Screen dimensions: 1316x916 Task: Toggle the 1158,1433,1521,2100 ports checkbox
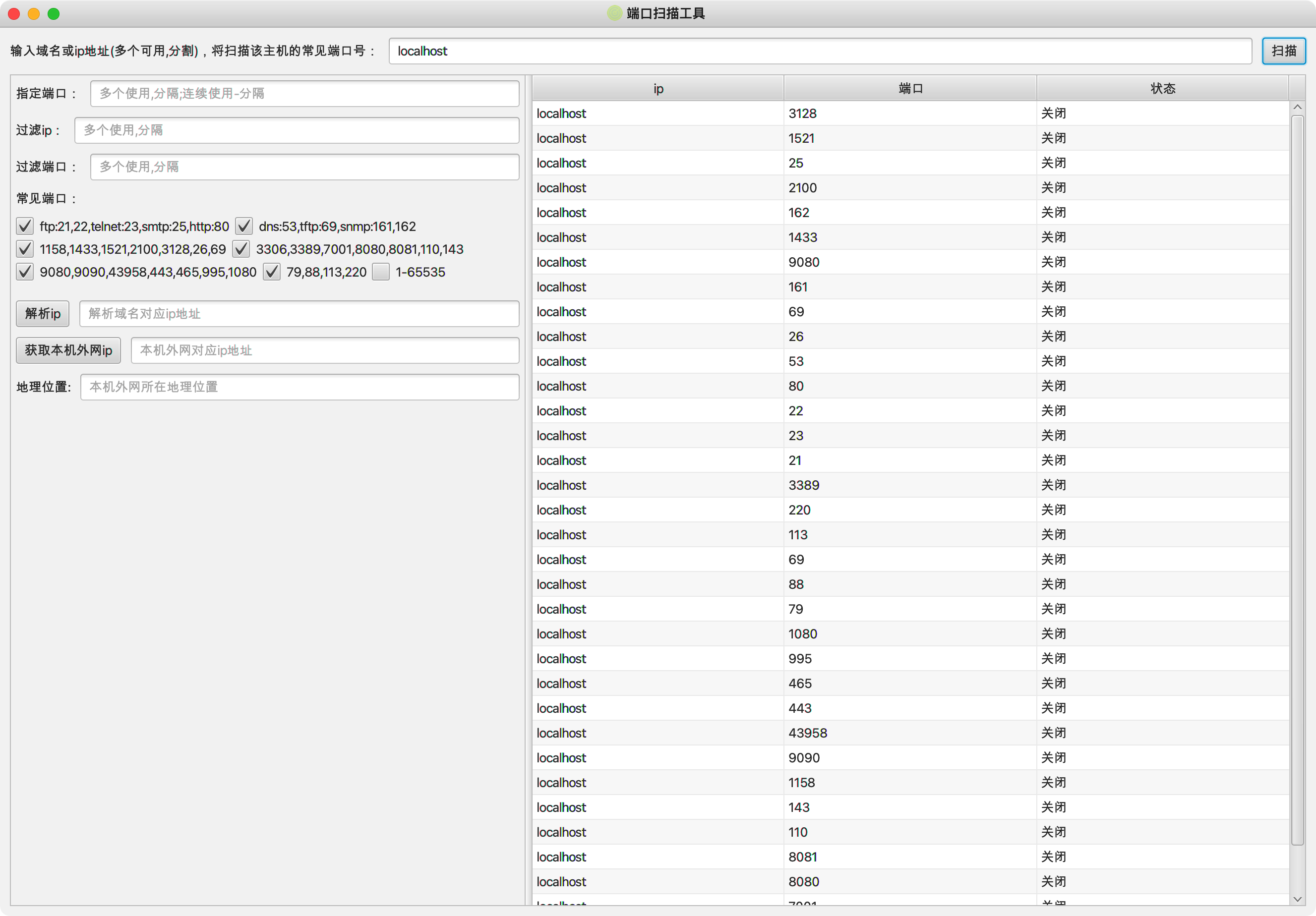coord(25,249)
